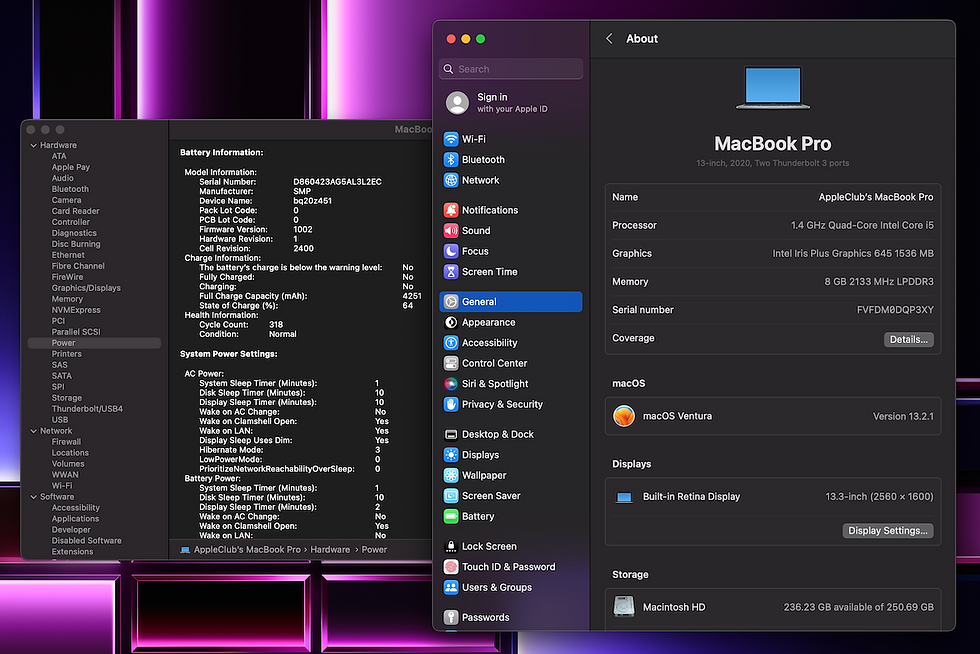The height and width of the screenshot is (654, 980).
Task: Select Apple Pay in Hardware list
Action: (x=71, y=168)
